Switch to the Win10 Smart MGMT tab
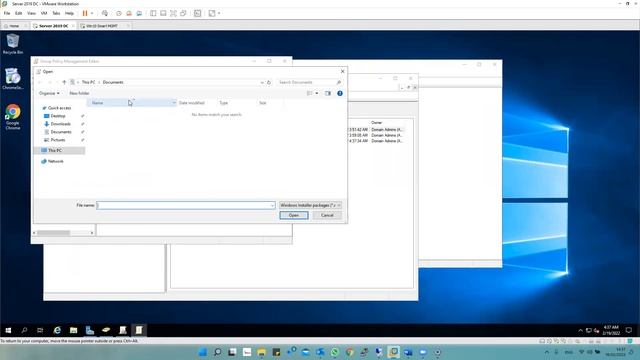 point(102,26)
